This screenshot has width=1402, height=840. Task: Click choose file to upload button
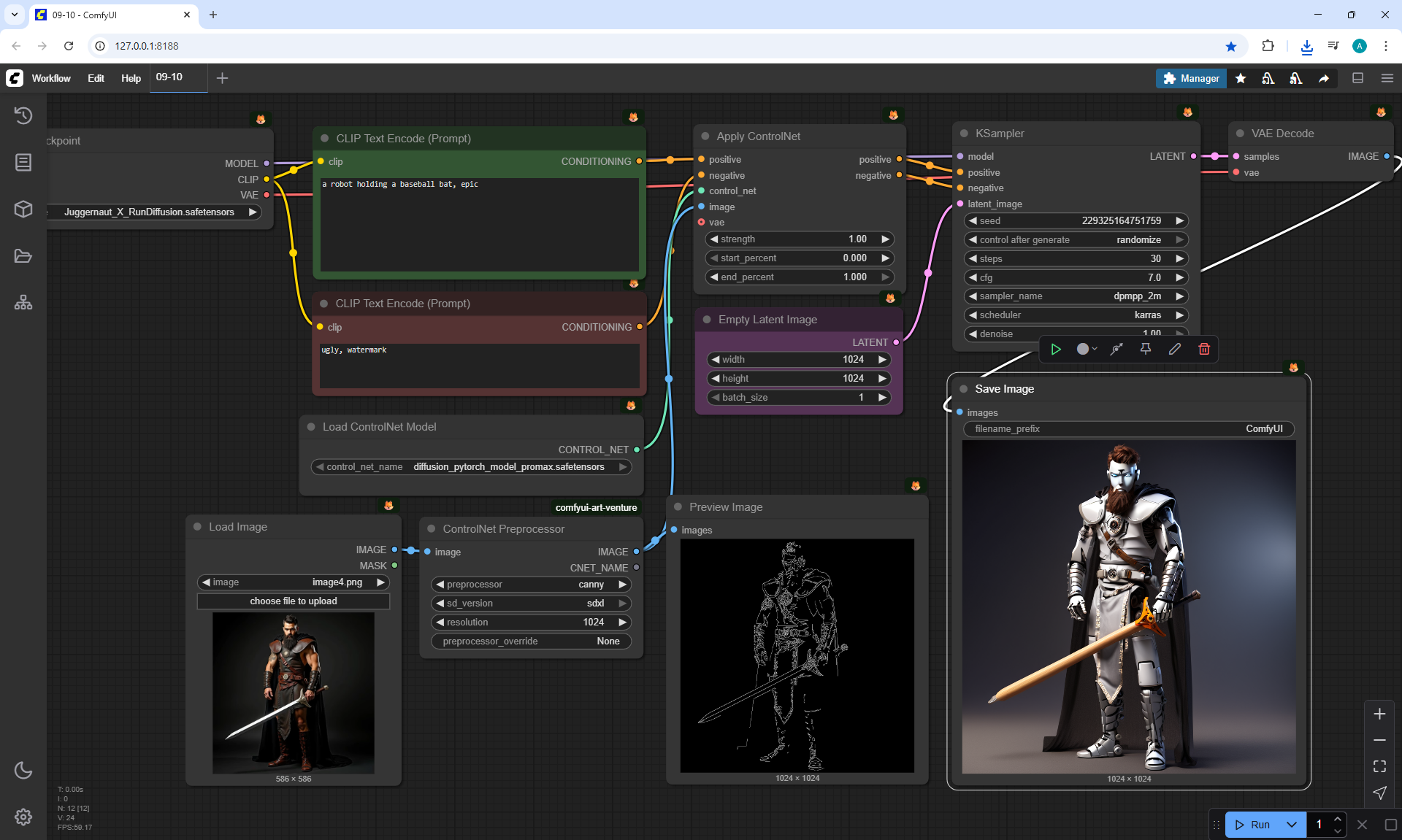(293, 601)
